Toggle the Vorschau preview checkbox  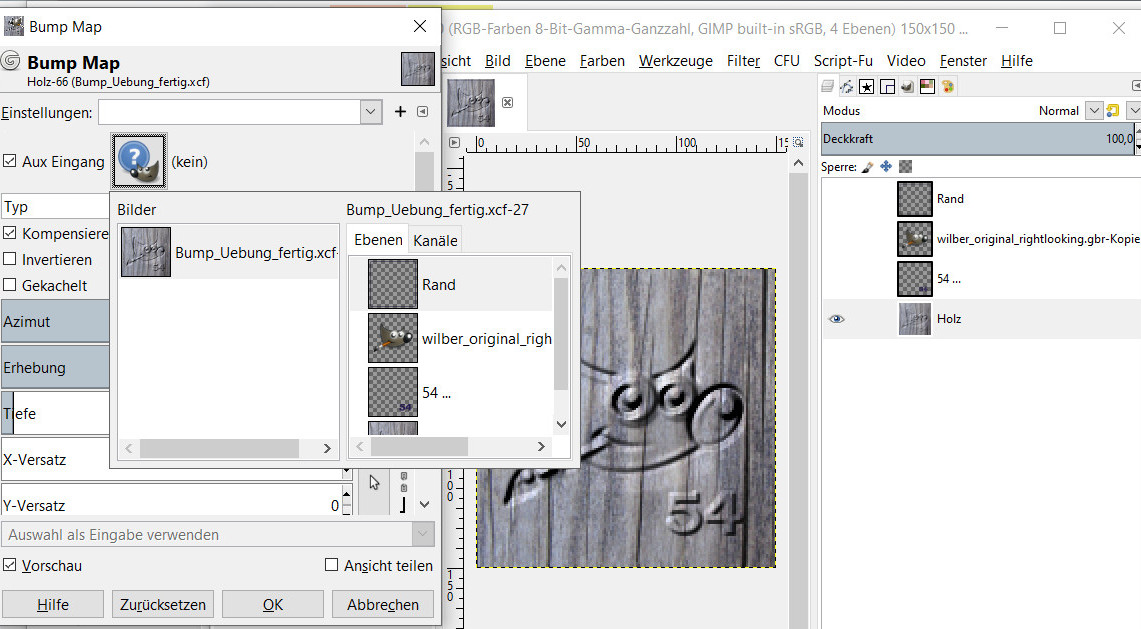coord(10,565)
